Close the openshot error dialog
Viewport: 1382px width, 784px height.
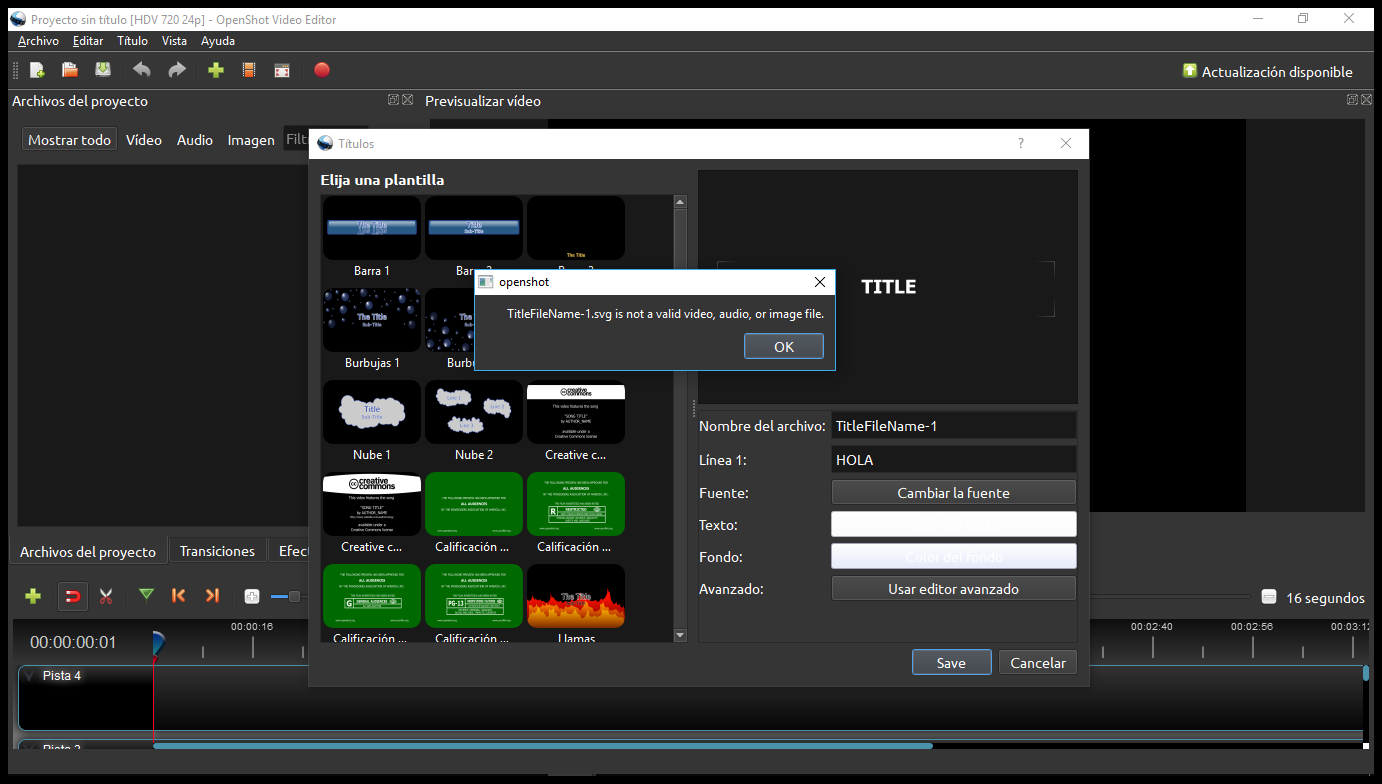(820, 282)
